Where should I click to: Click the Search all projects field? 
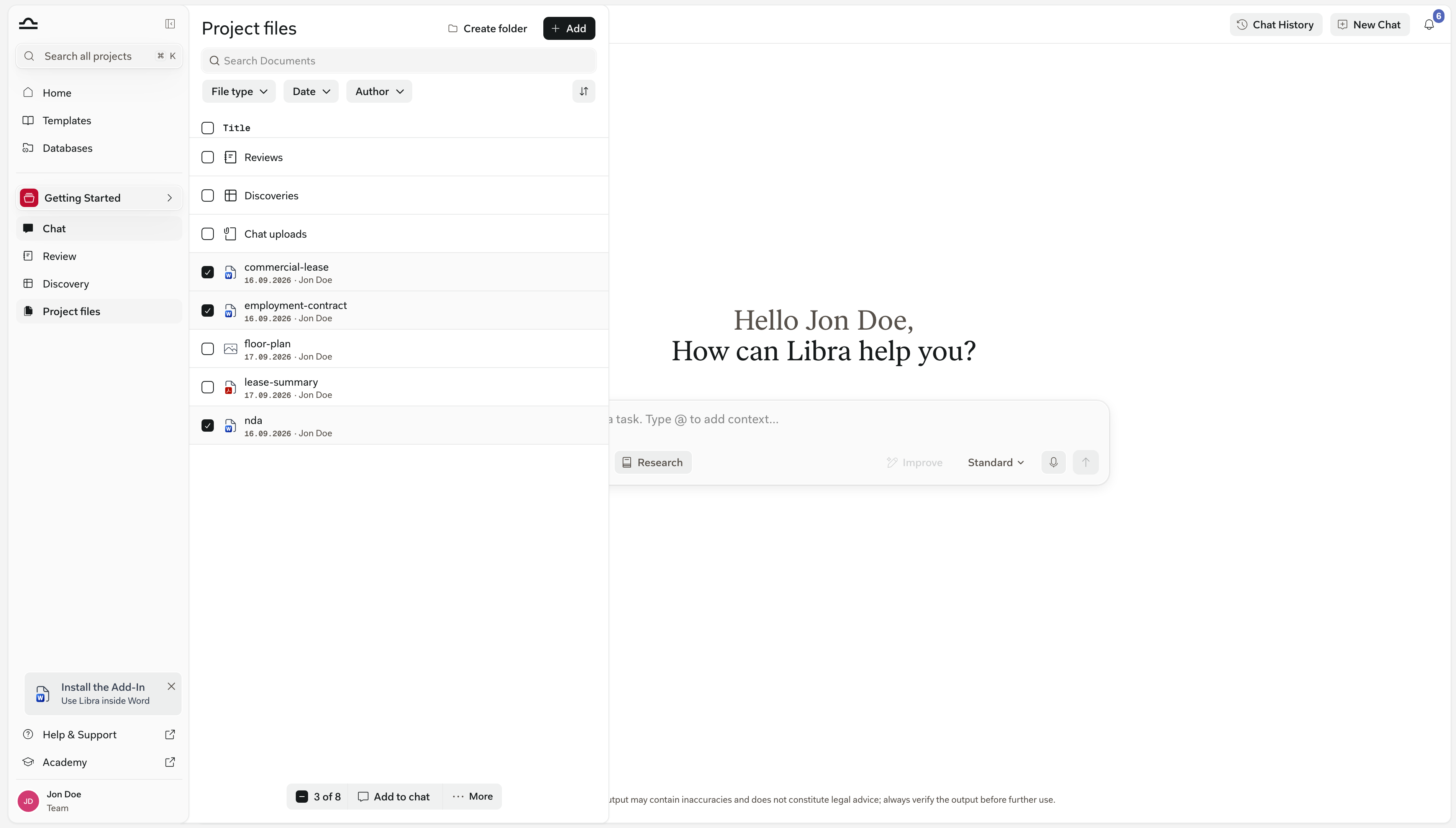pyautogui.click(x=99, y=56)
